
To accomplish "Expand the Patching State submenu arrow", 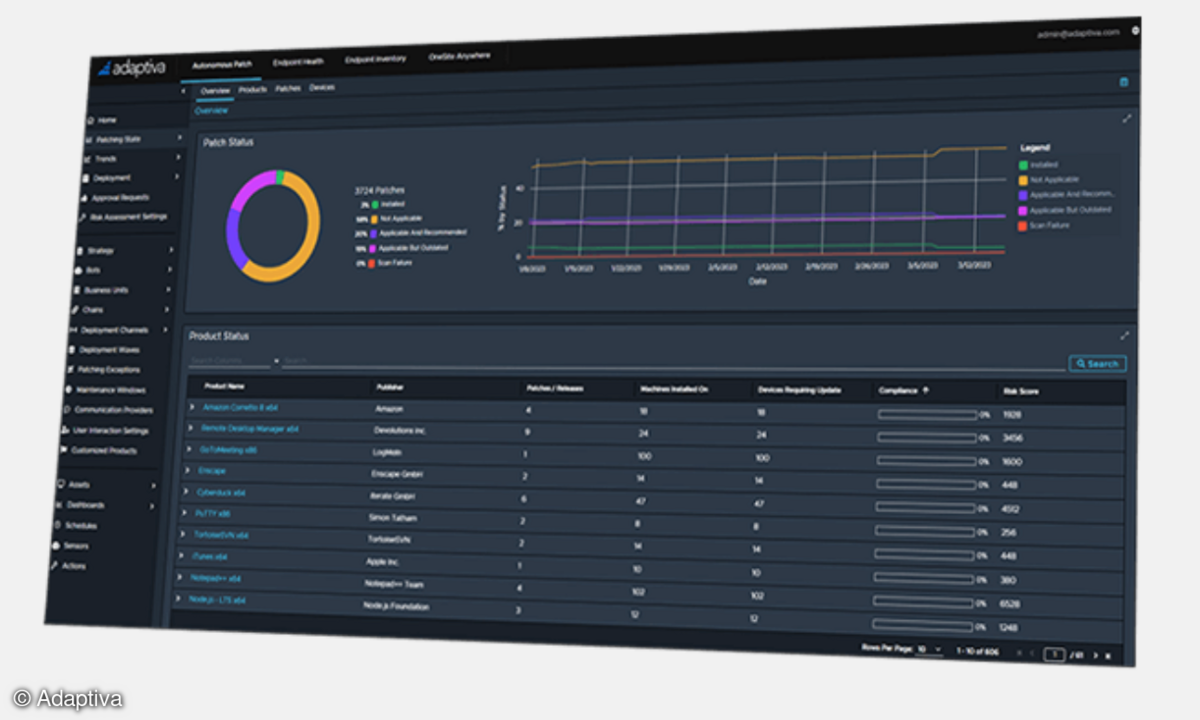I will [x=179, y=138].
